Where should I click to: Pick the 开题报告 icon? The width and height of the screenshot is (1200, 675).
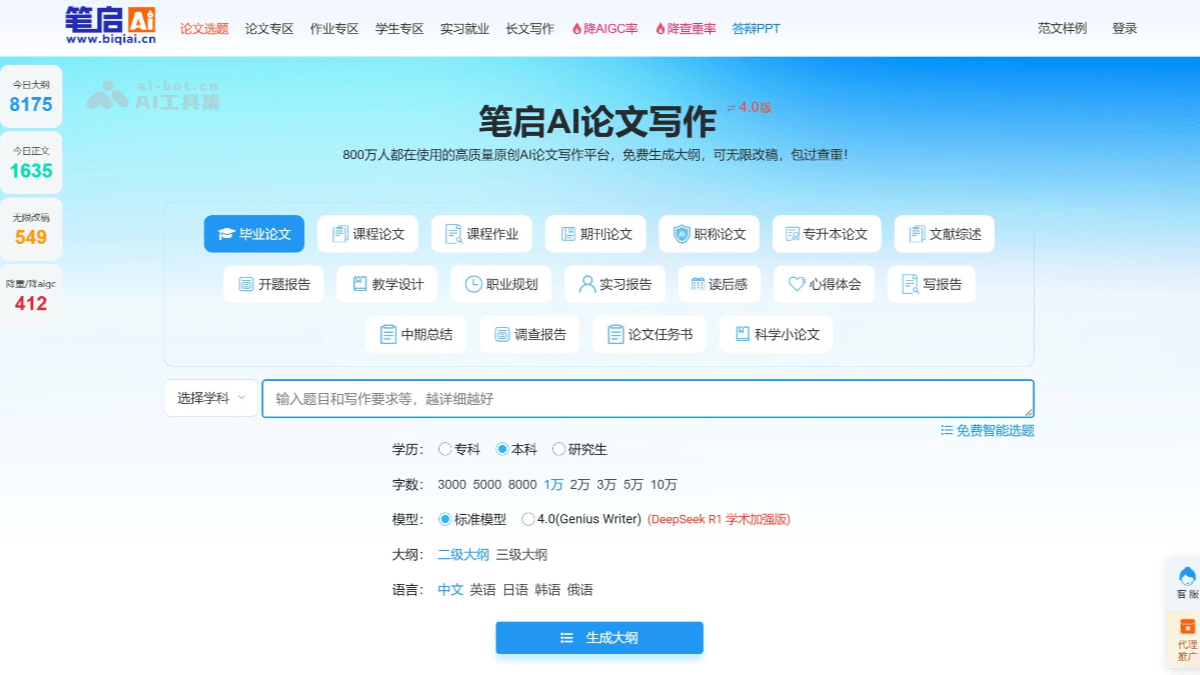pos(273,284)
